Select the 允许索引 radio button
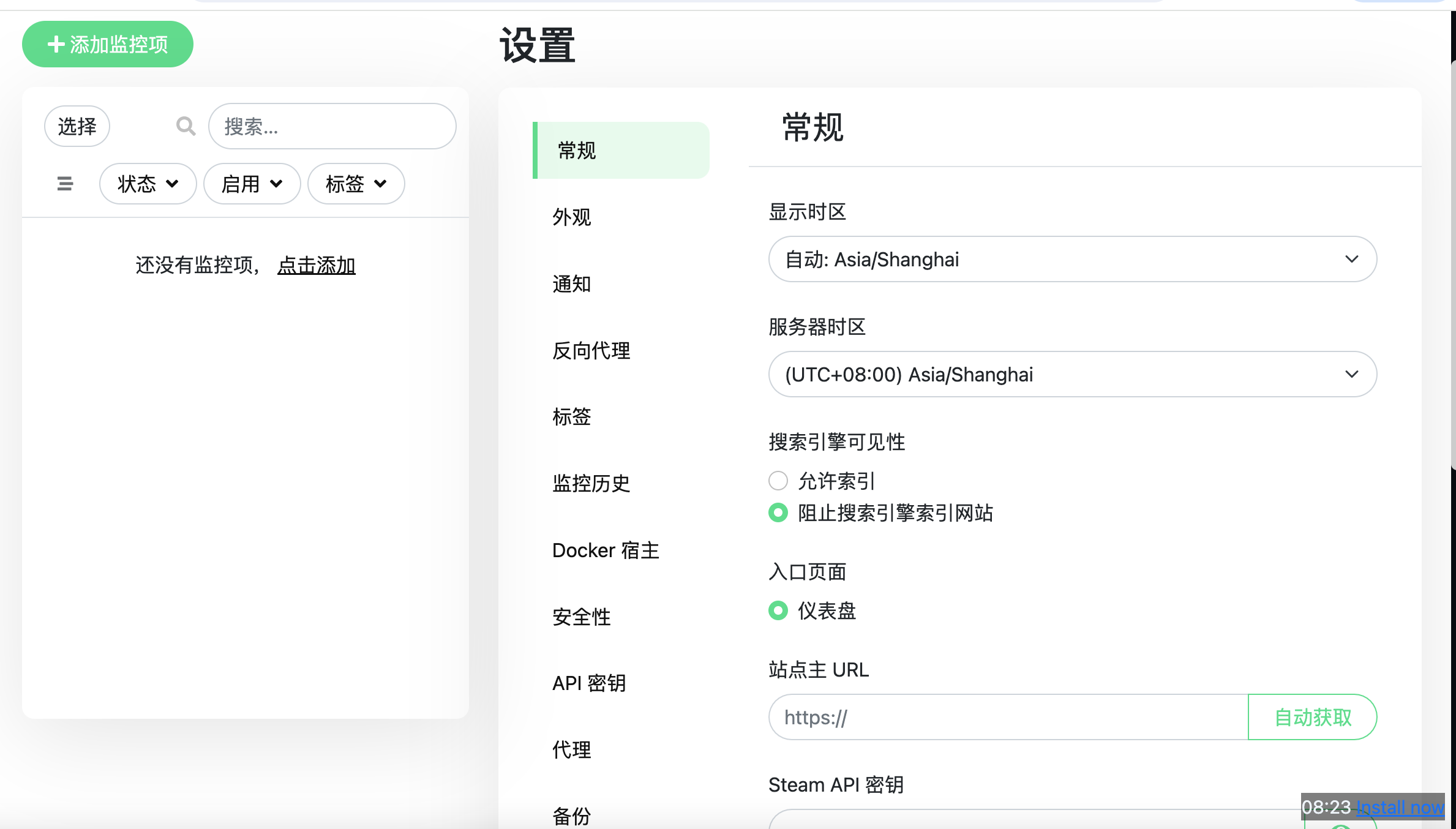The height and width of the screenshot is (829, 1456). coord(778,481)
